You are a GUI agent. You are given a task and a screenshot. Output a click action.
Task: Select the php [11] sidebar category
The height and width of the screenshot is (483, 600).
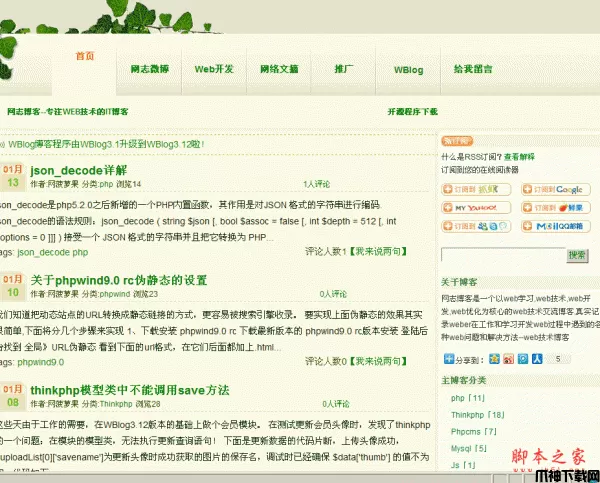(x=468, y=398)
